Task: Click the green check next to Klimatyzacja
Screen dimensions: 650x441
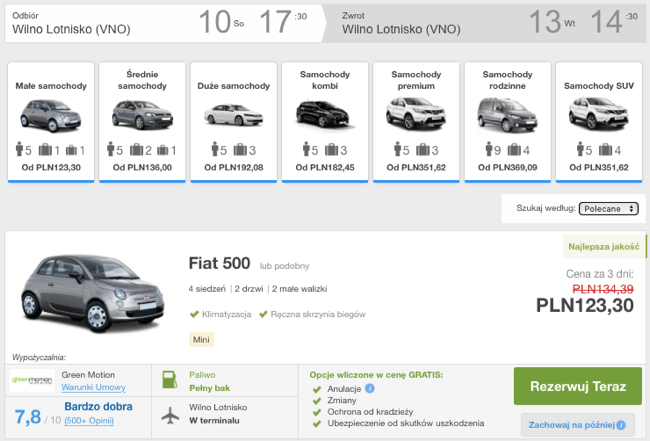Action: [194, 314]
